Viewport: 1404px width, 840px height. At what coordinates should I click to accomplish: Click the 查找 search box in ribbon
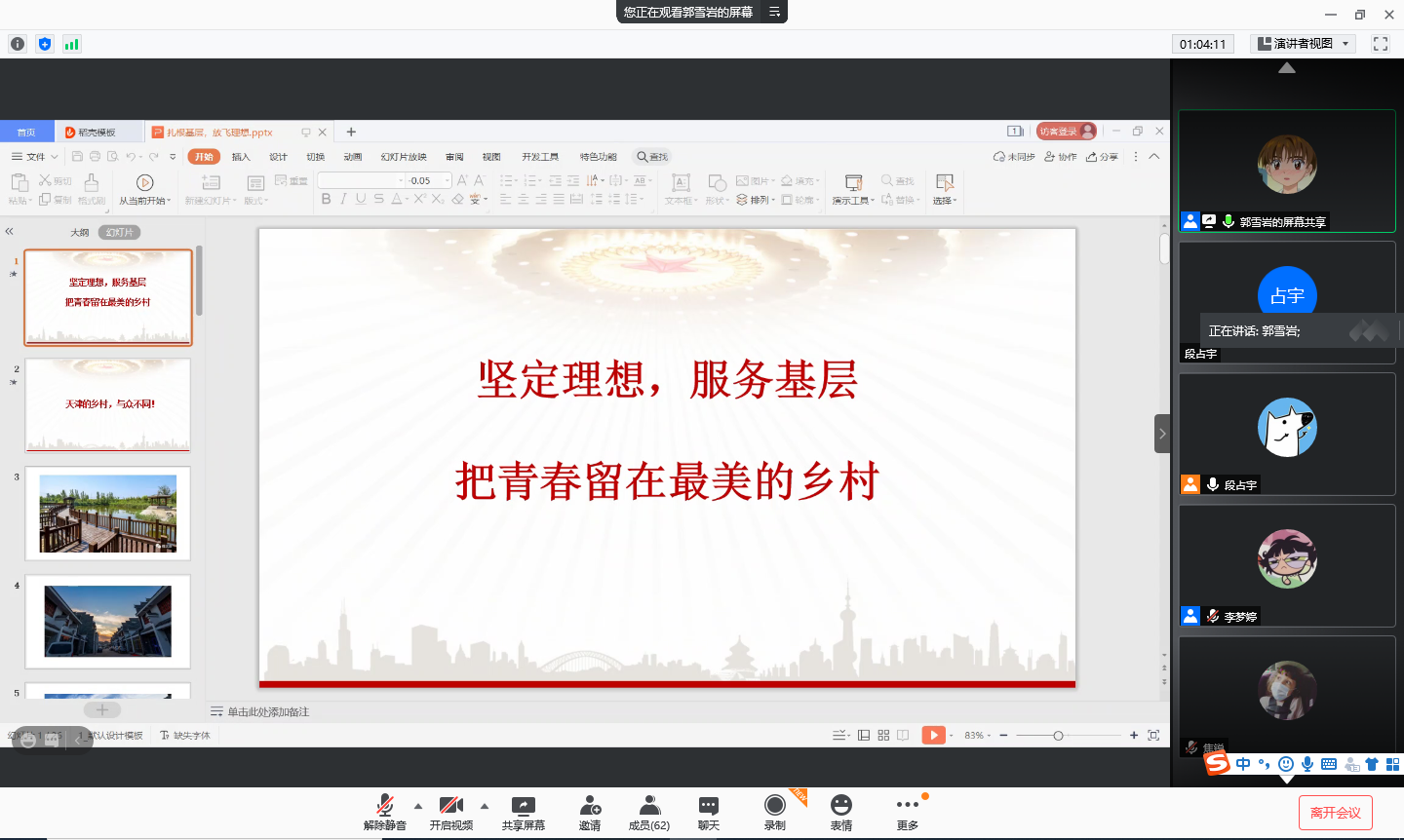coord(652,157)
